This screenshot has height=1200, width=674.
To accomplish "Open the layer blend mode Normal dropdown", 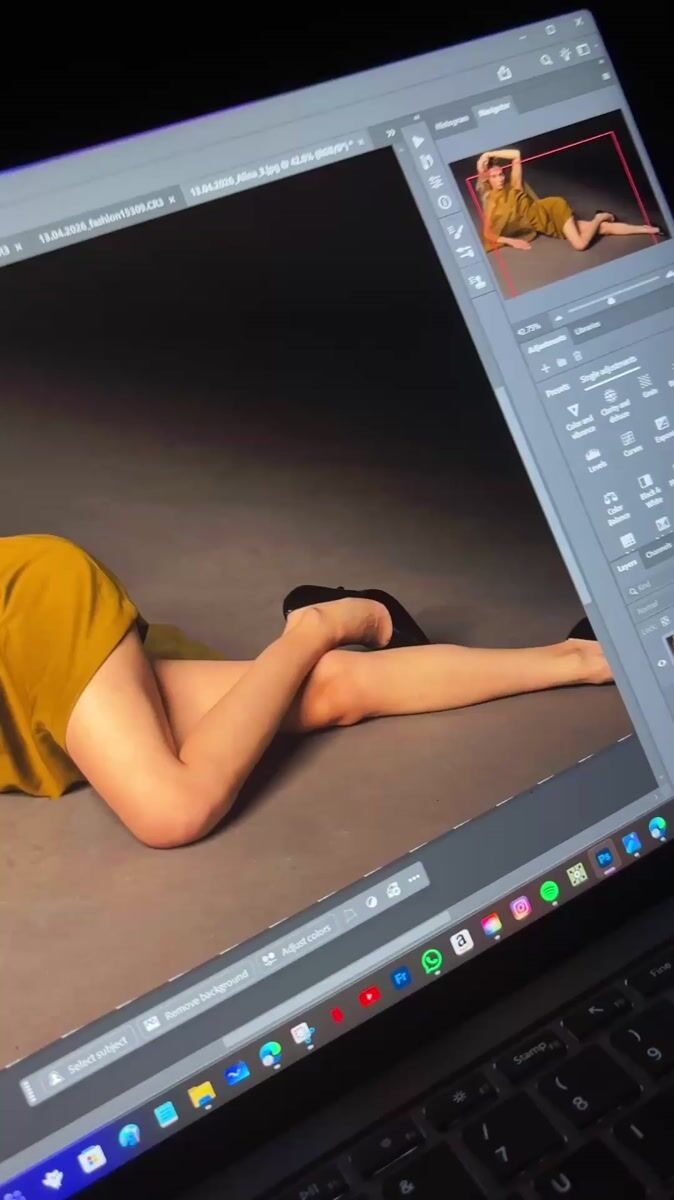I will point(648,606).
